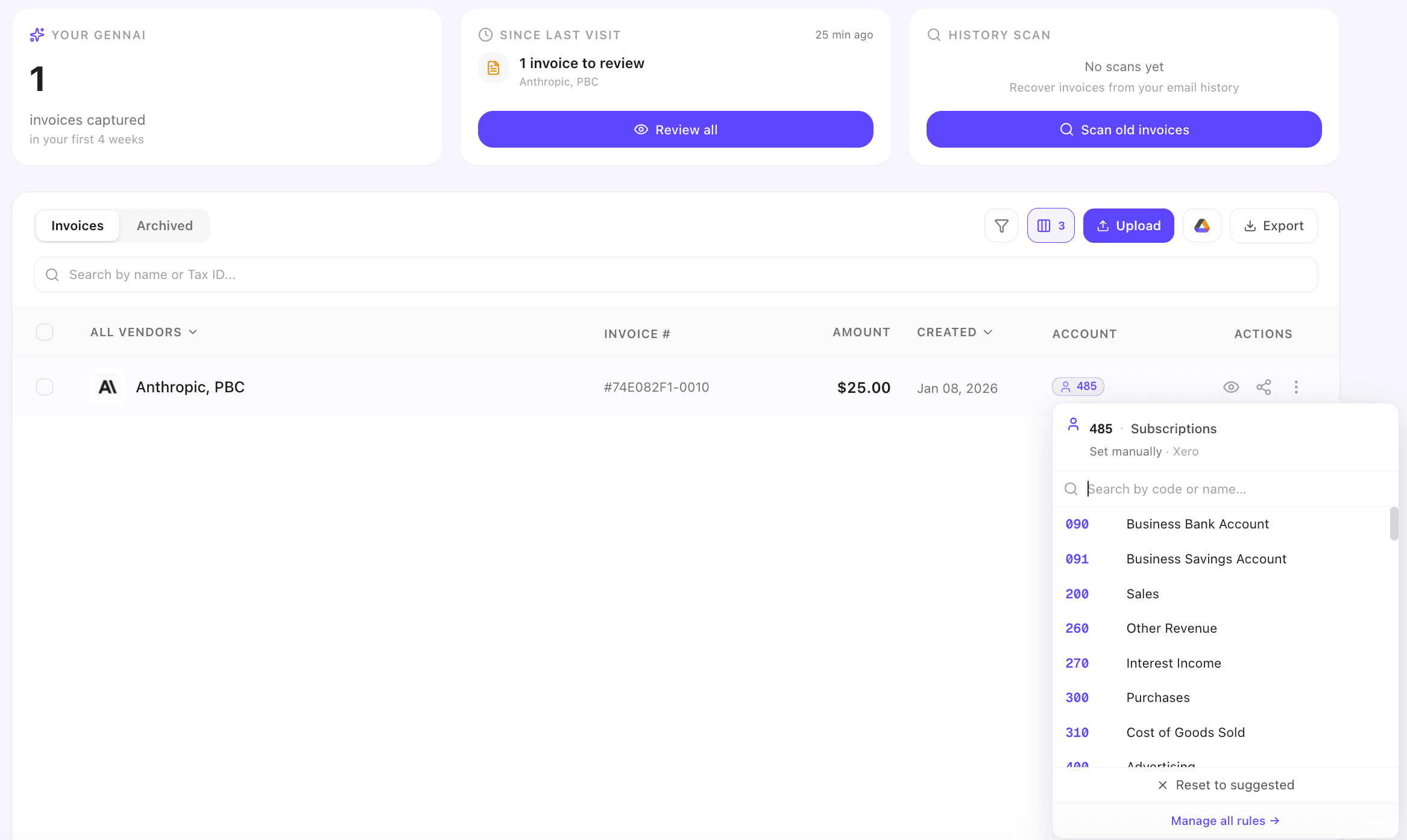Click the Set manually · Xero label
This screenshot has width=1407, height=840.
pyautogui.click(x=1144, y=451)
